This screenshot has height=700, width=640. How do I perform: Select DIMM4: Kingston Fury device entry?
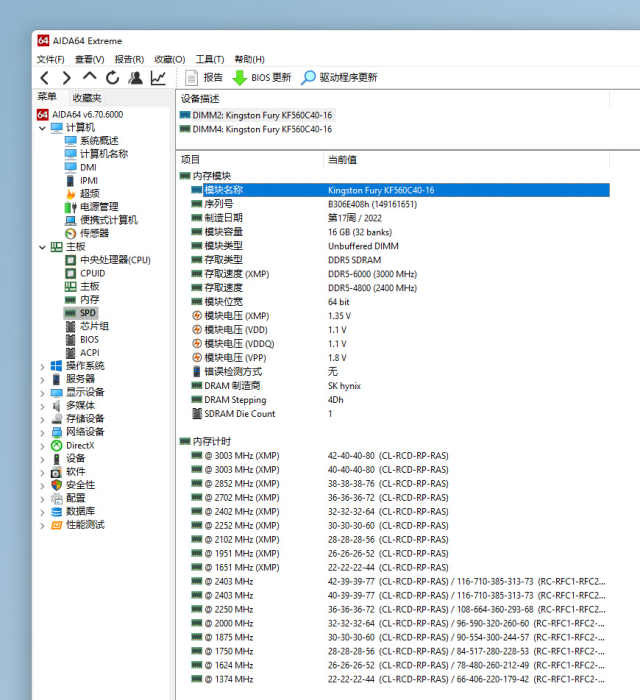pos(262,129)
